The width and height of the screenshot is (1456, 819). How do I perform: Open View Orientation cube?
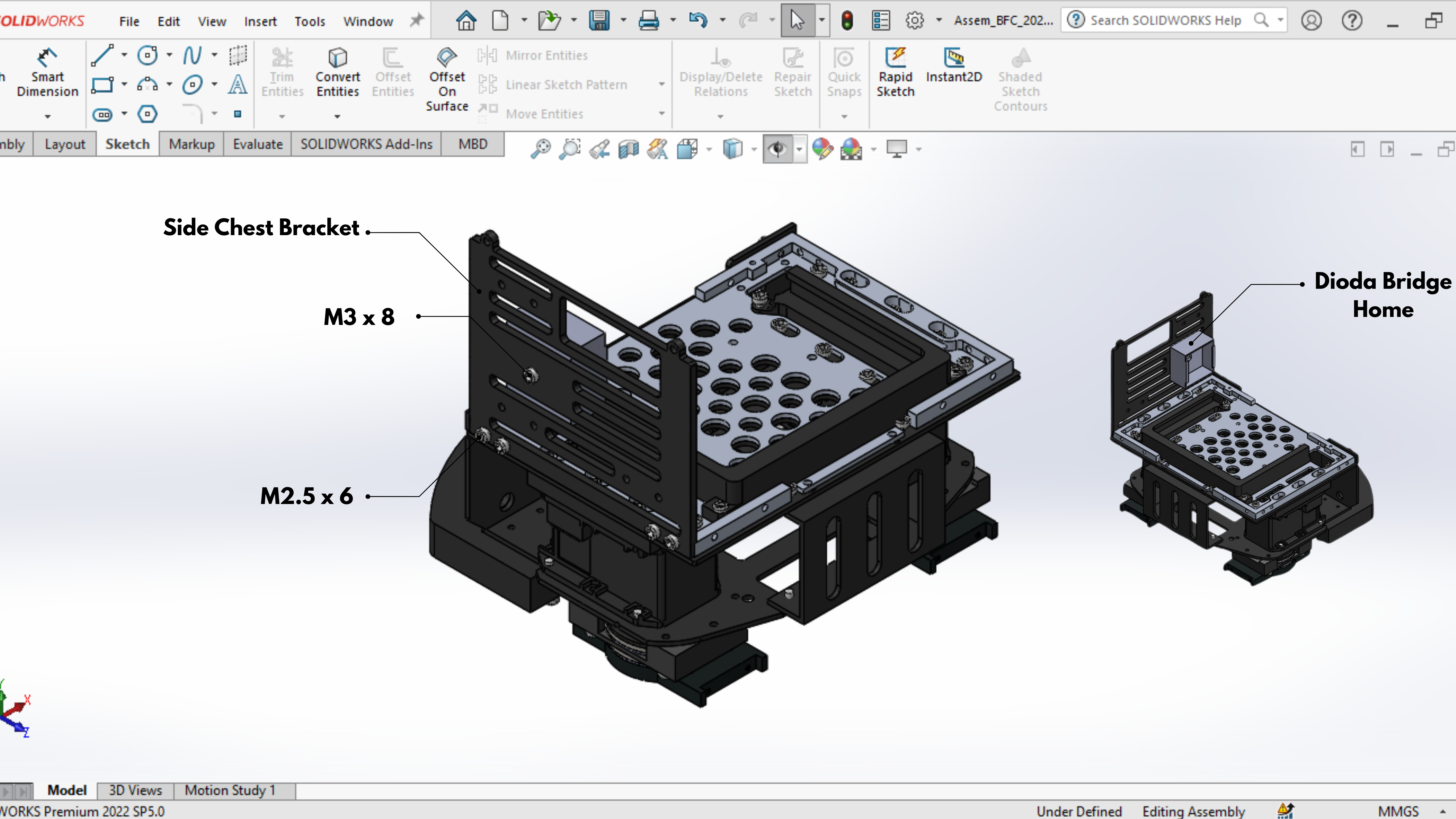click(687, 149)
